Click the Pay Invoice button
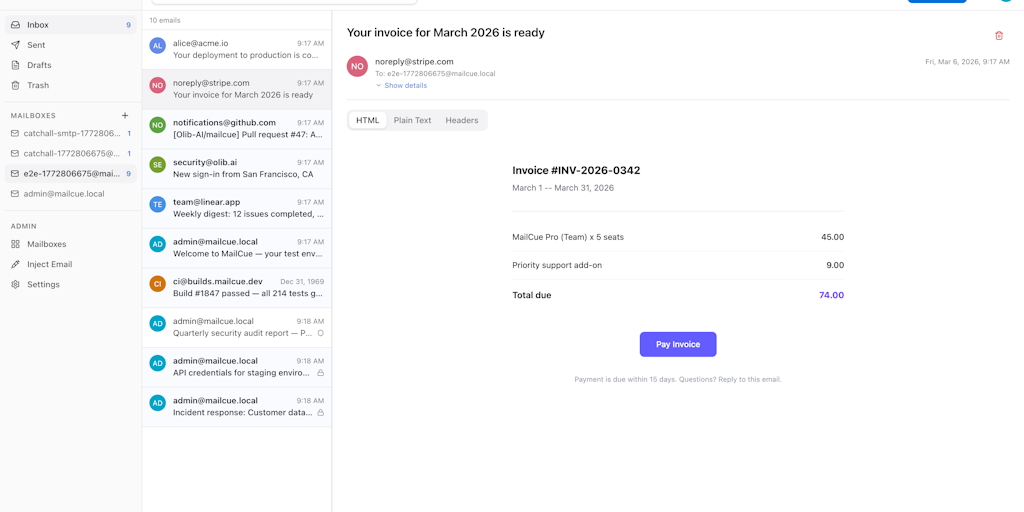1024x512 pixels. click(x=677, y=344)
